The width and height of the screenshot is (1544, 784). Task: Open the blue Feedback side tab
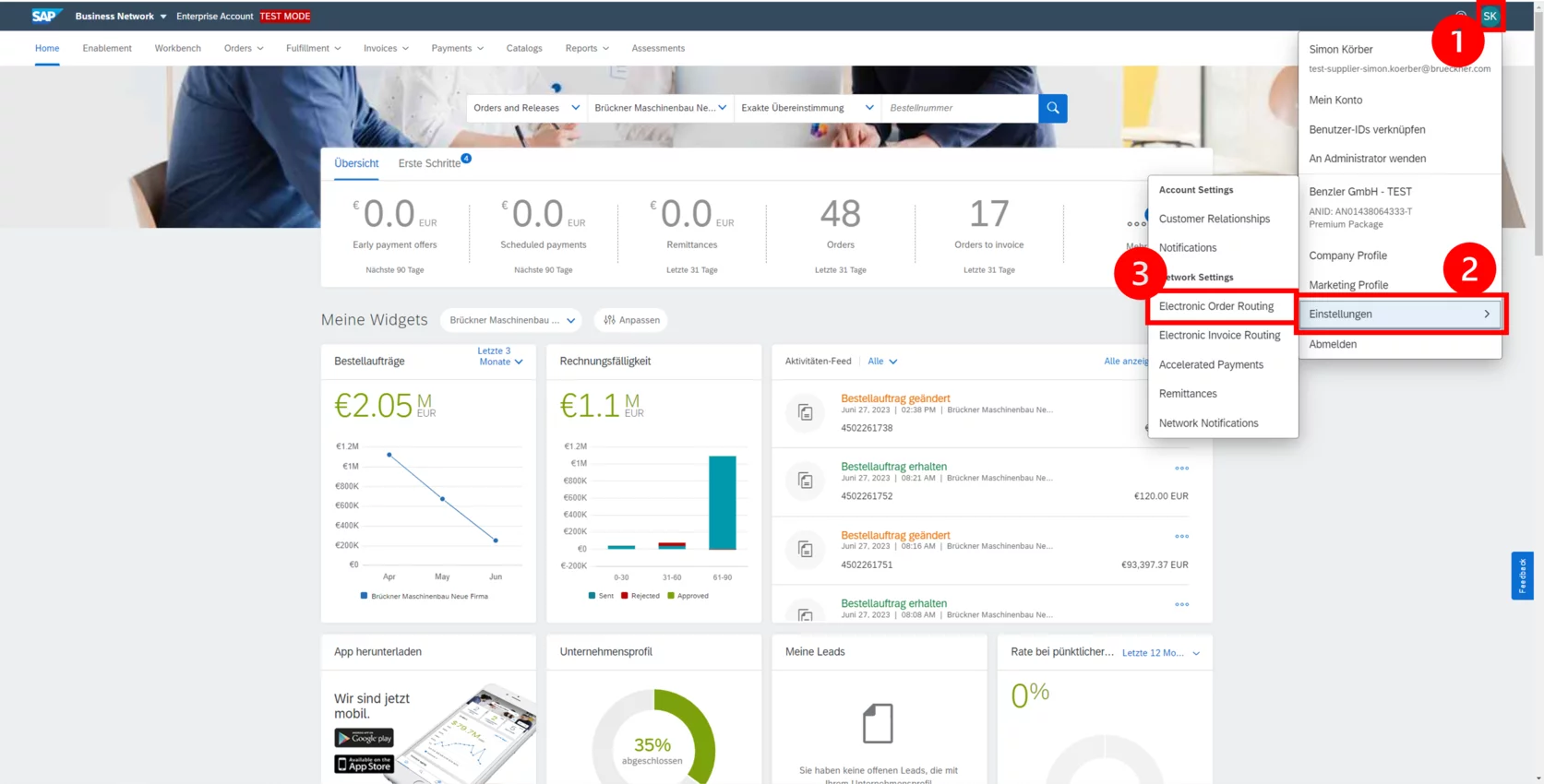tap(1522, 576)
